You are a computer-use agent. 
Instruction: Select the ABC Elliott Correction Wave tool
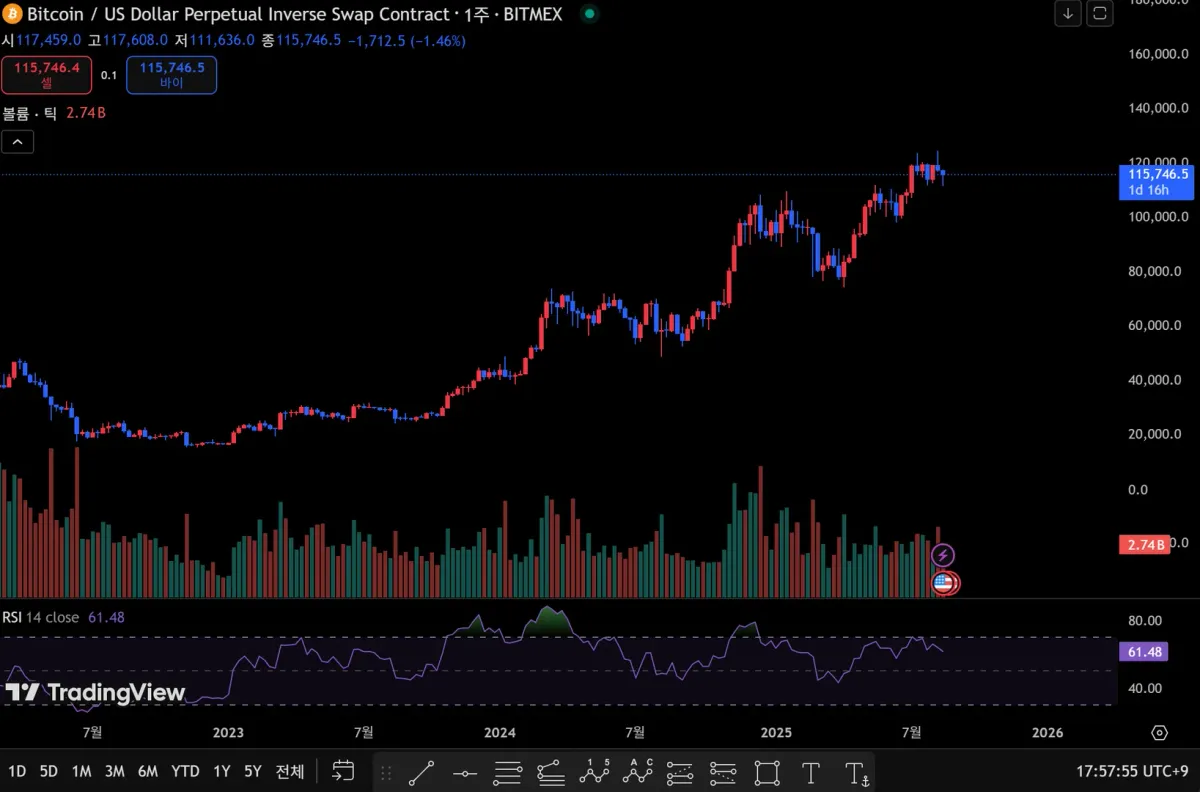(x=638, y=772)
